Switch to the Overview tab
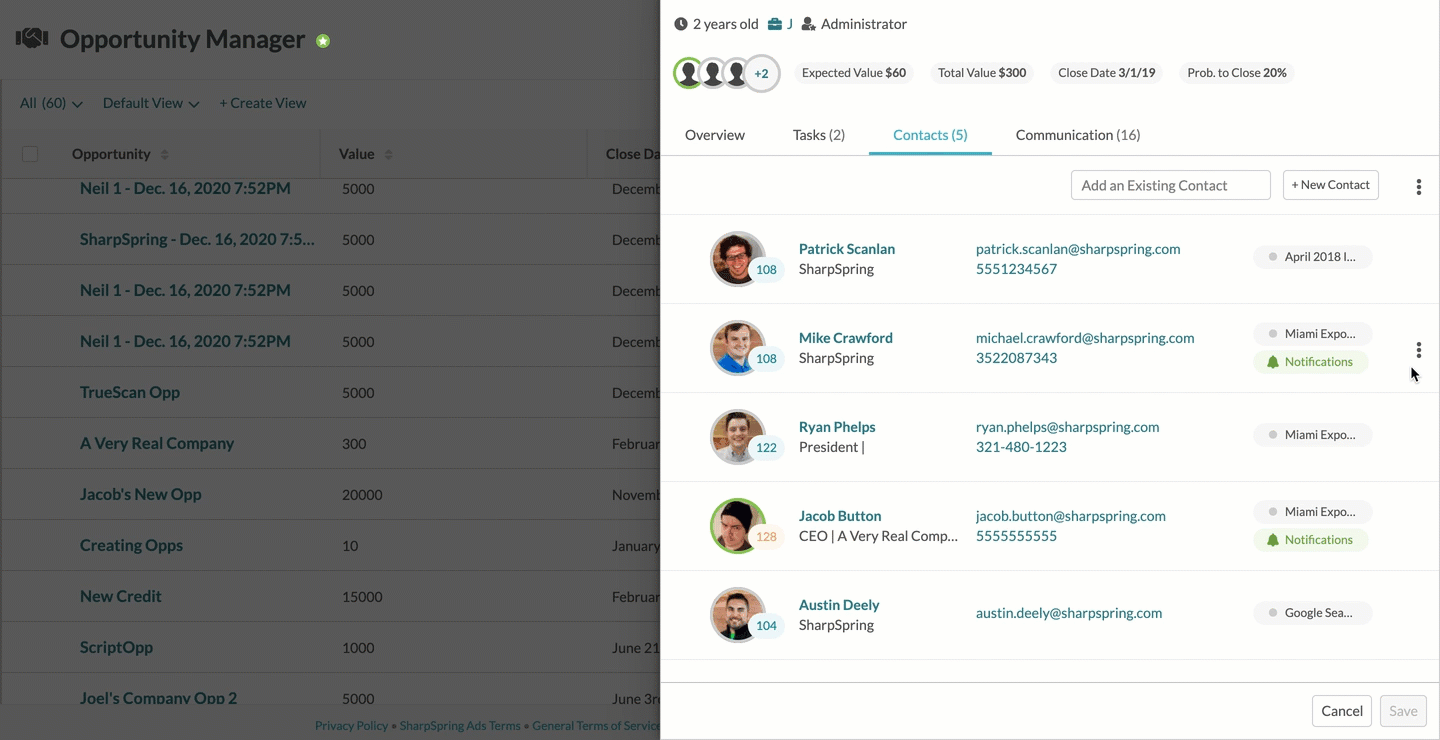The image size is (1440, 740). [715, 135]
